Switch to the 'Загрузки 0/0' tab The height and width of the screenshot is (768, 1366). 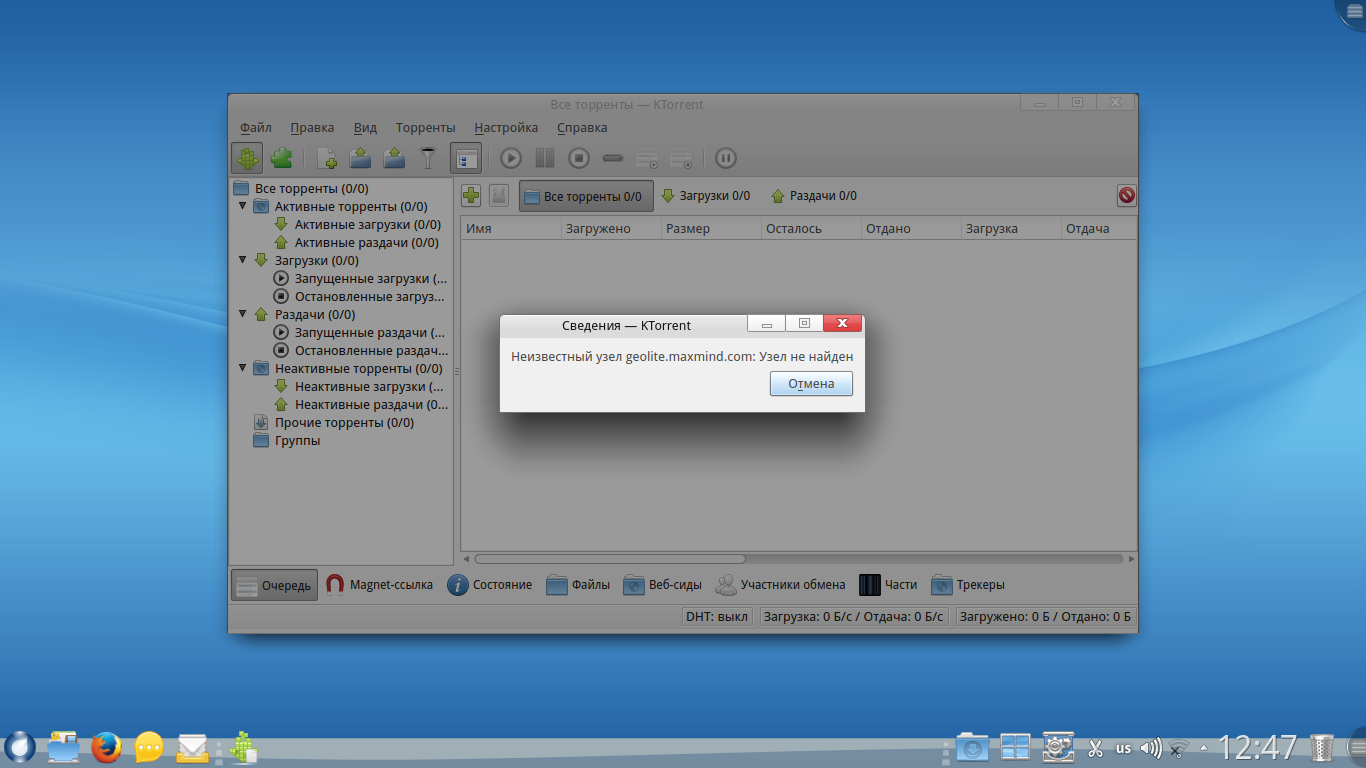tap(706, 196)
